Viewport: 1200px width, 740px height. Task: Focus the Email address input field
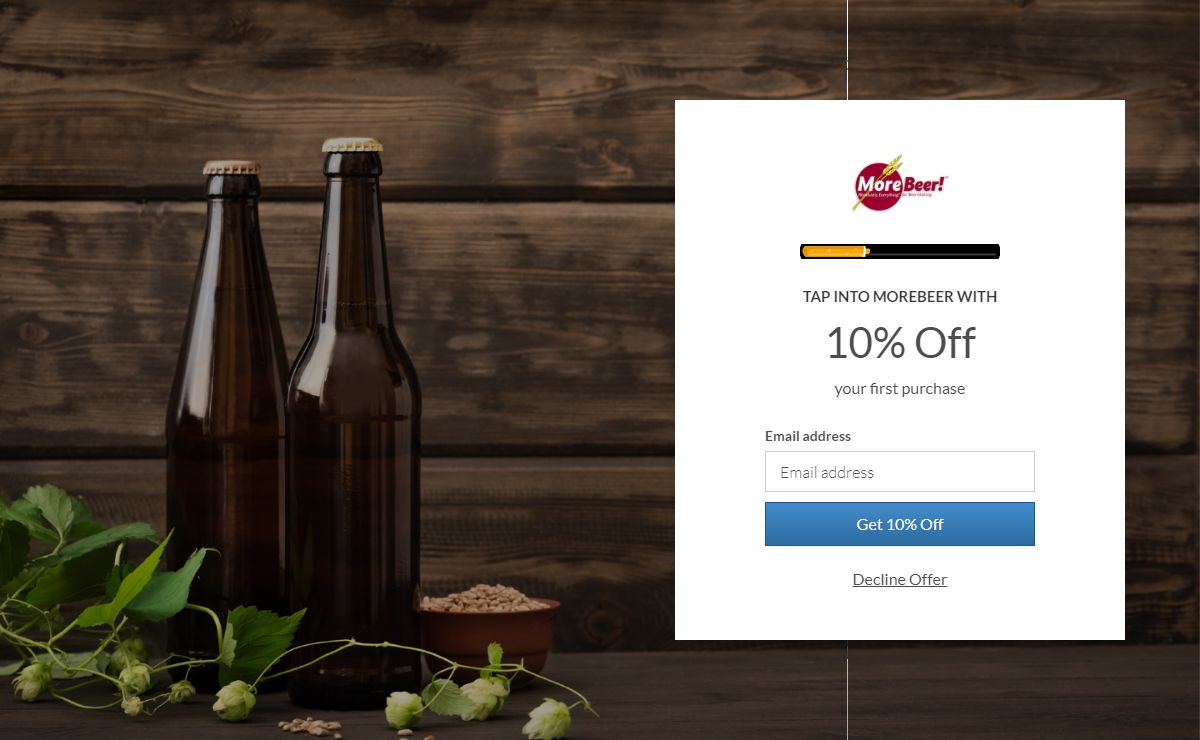click(900, 471)
